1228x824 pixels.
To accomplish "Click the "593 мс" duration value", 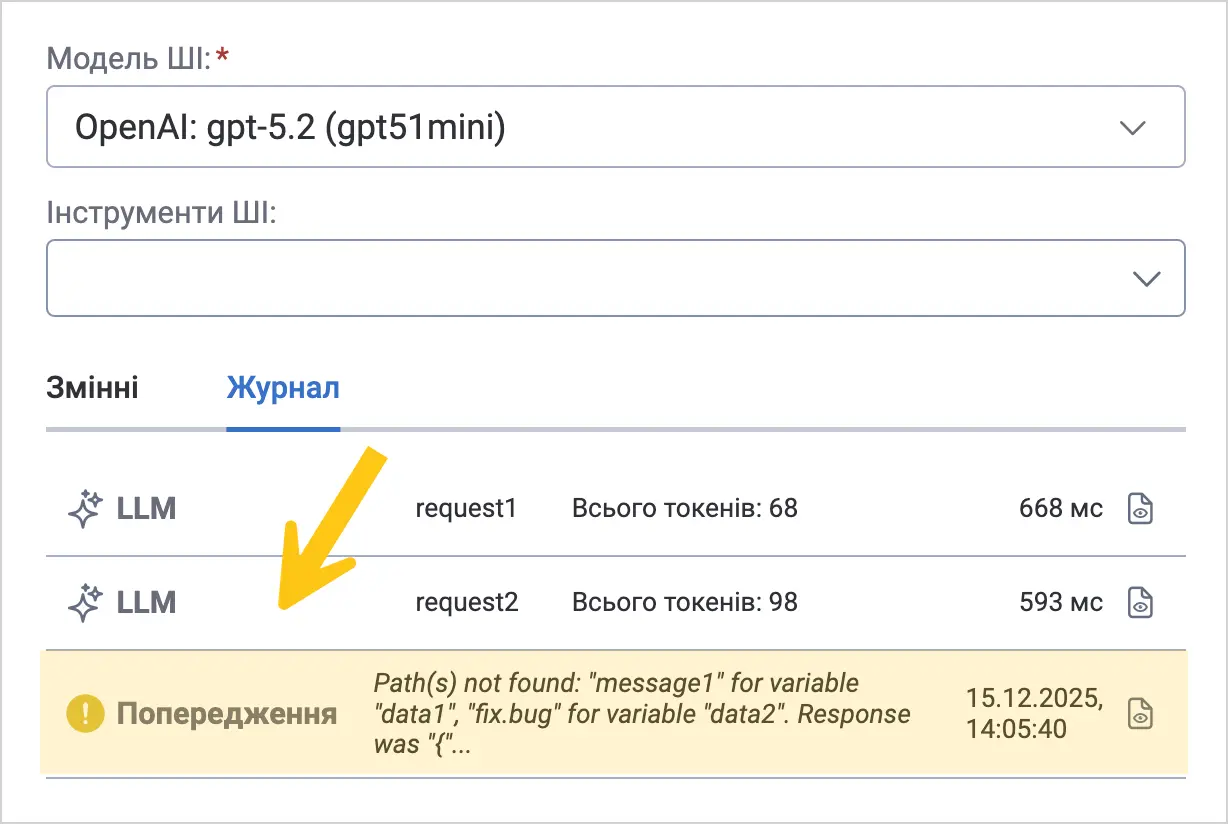I will (x=1061, y=602).
